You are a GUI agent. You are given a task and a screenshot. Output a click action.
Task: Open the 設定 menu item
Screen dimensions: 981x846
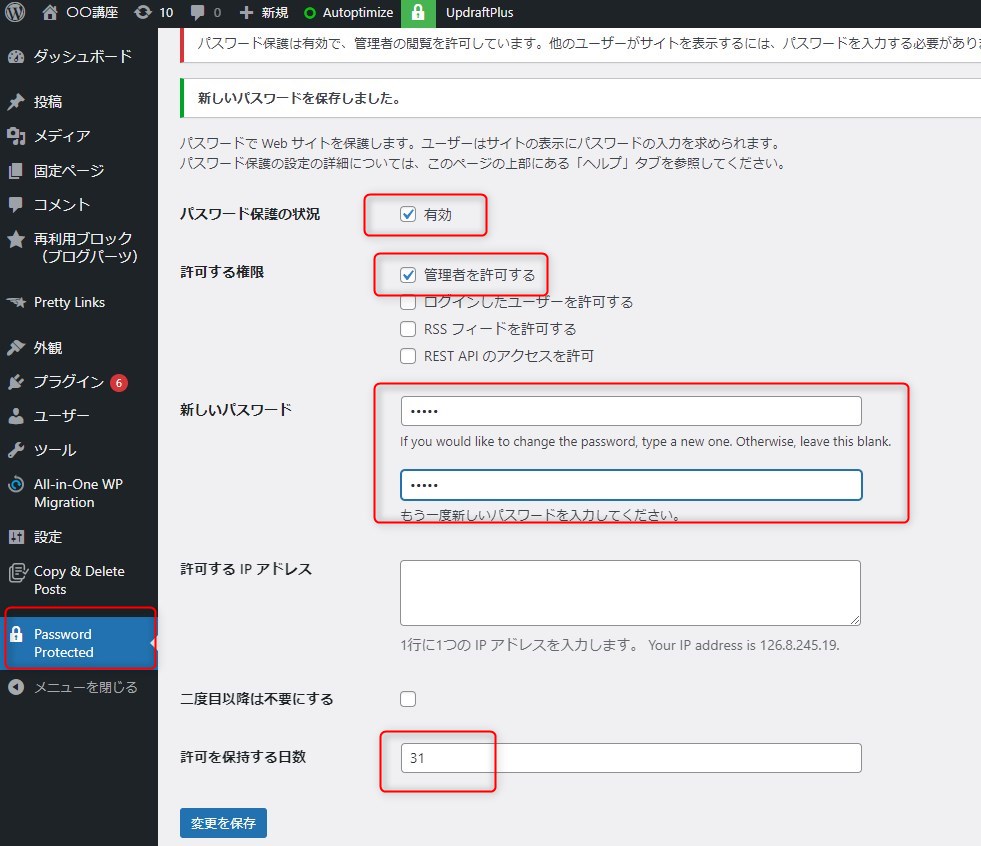point(48,537)
